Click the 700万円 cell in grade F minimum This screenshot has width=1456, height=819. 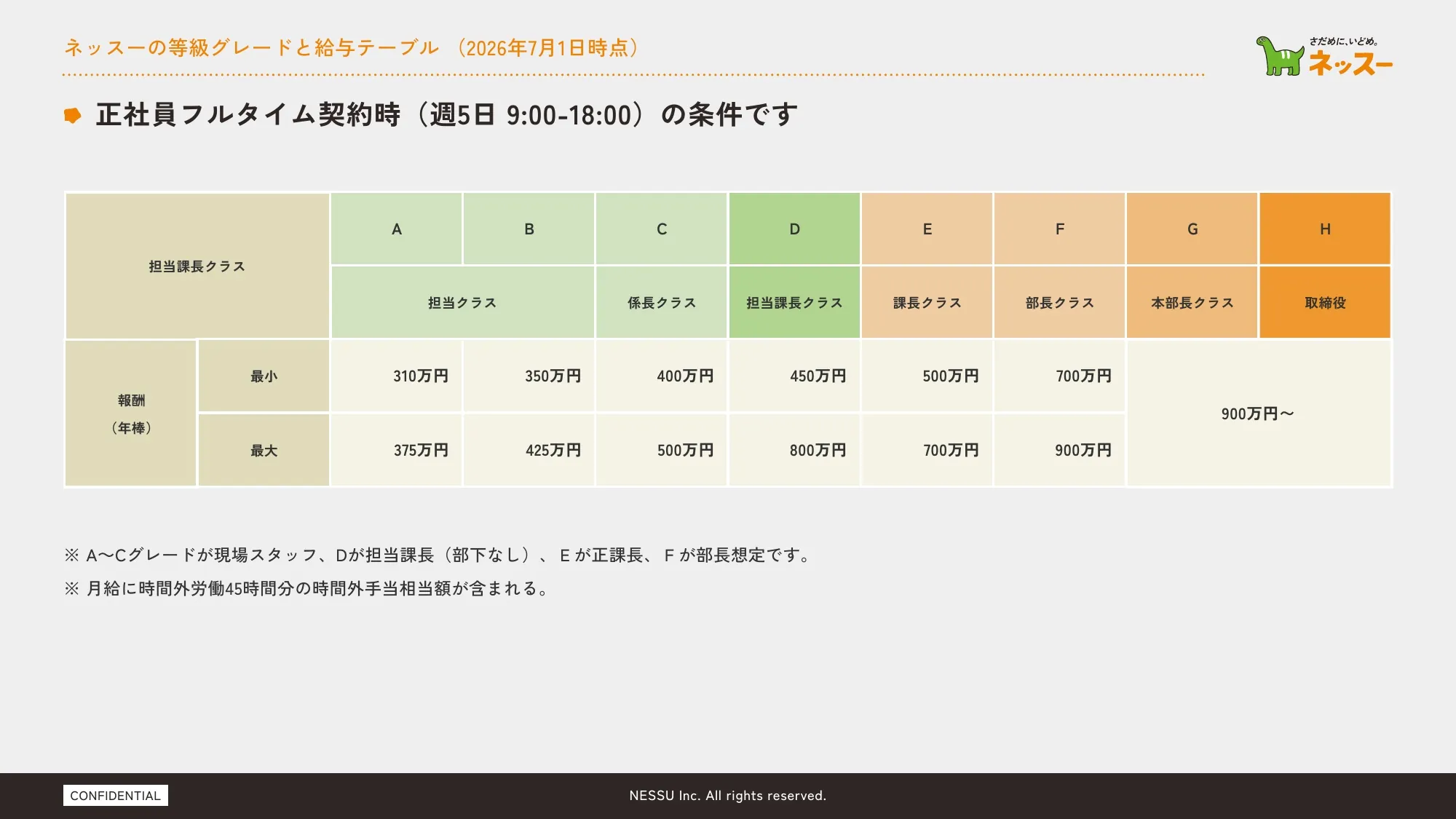[1059, 376]
